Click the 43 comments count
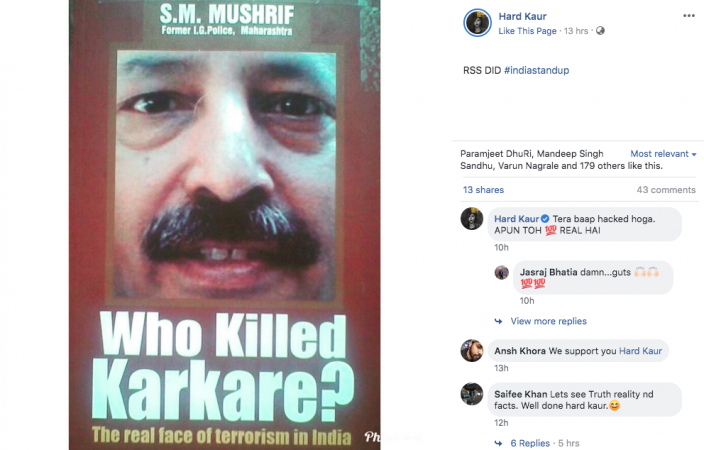Viewport: 704px width, 450px height. click(666, 190)
